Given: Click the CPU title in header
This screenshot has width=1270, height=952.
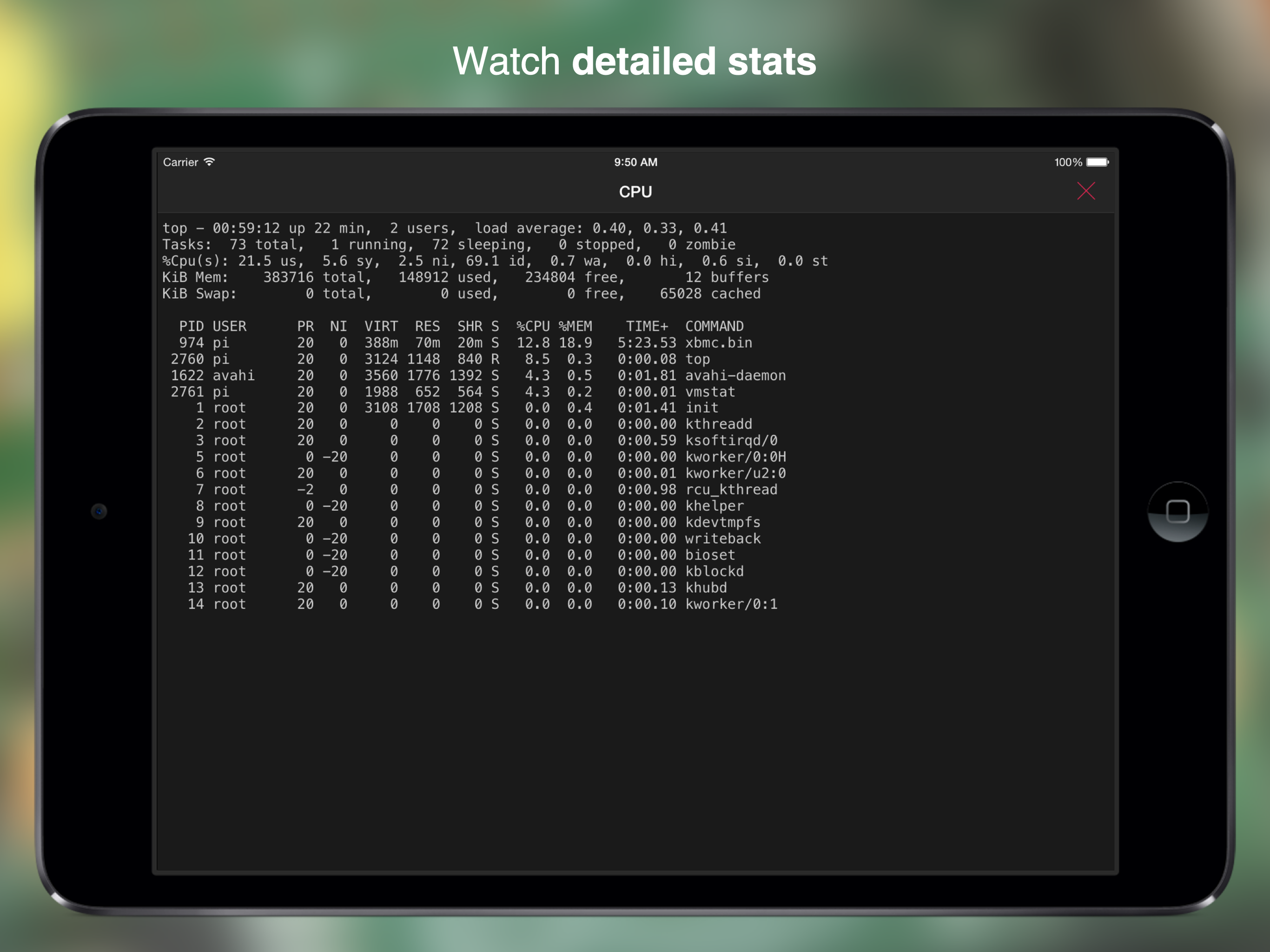Looking at the screenshot, I should [635, 192].
